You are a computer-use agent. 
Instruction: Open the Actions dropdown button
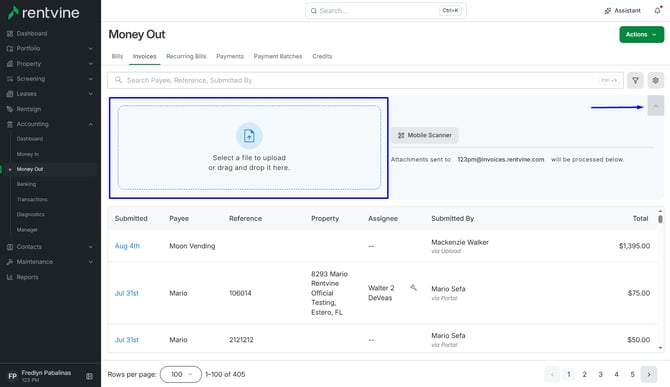[642, 35]
